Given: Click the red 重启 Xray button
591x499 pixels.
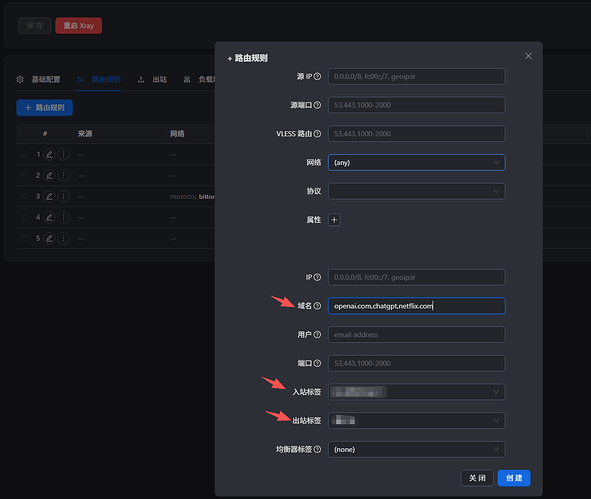Looking at the screenshot, I should point(78,26).
